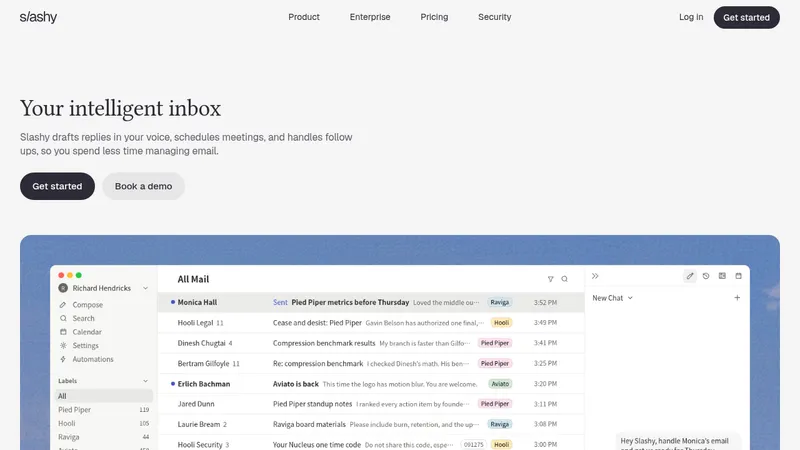Click the filter icon in All Mail

click(x=551, y=279)
